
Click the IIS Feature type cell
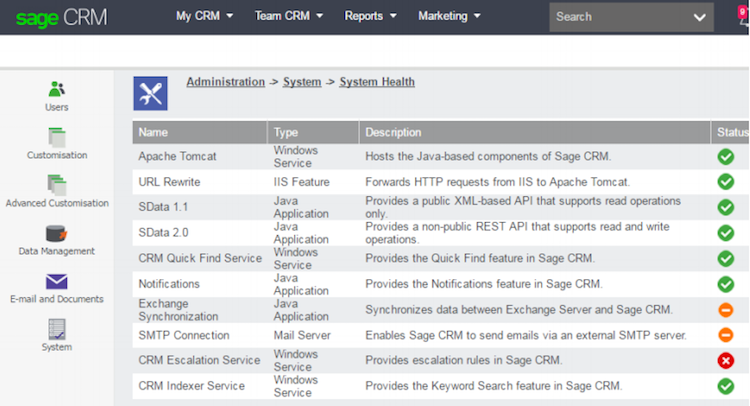click(x=301, y=182)
